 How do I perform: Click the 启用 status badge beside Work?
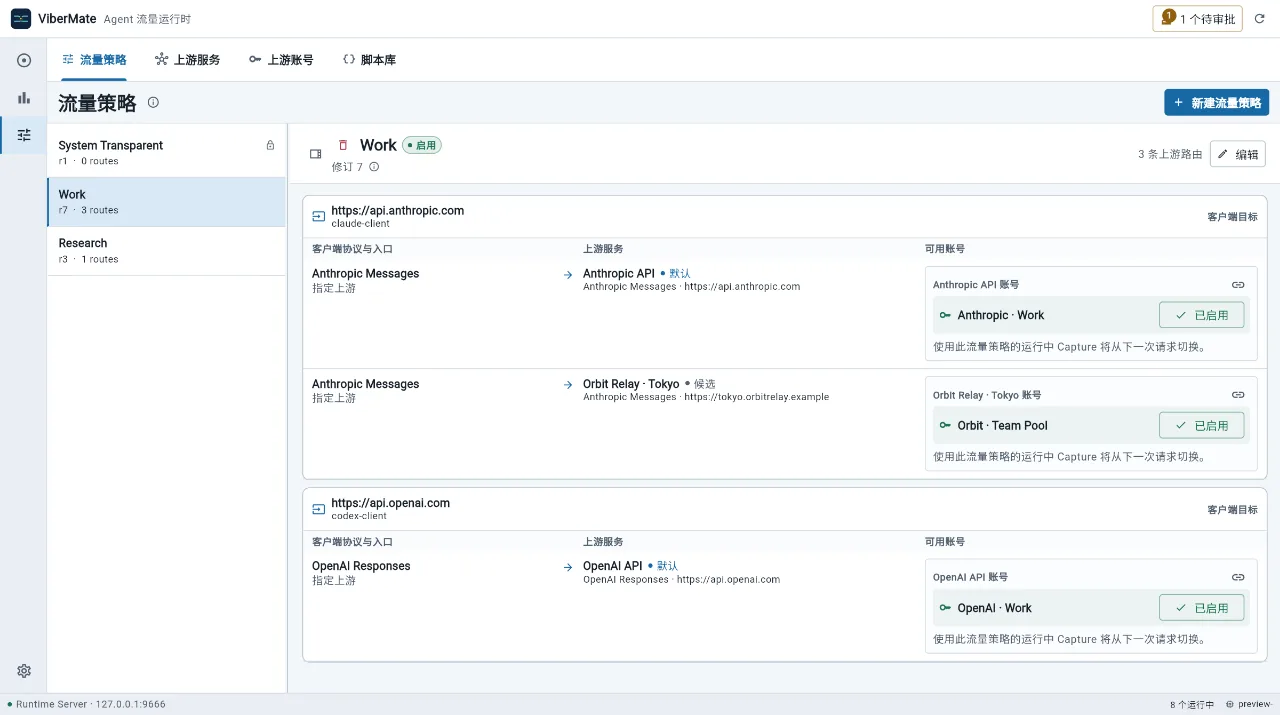[422, 145]
